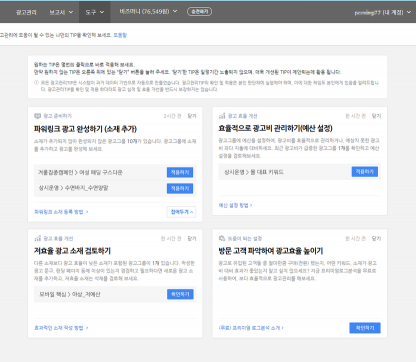Apply tip for 대표 키워드 row

(x=365, y=172)
